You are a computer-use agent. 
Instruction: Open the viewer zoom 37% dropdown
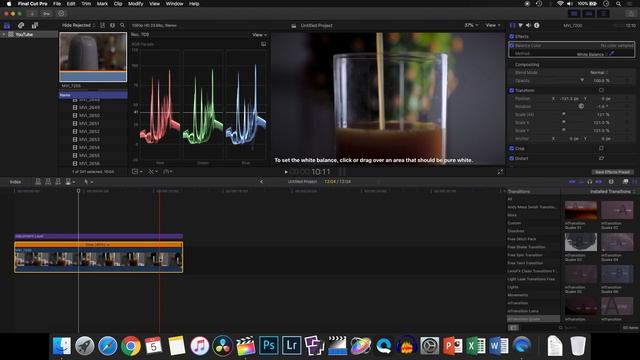tap(471, 25)
